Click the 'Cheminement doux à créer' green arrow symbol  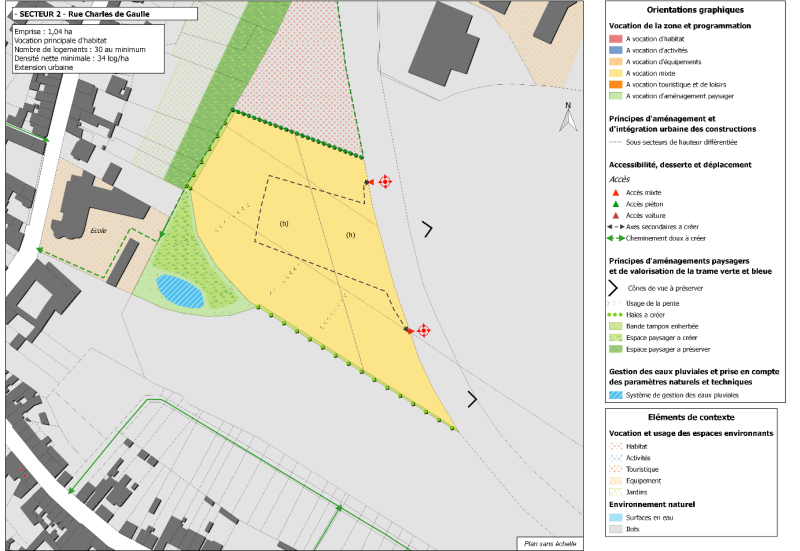click(x=614, y=239)
